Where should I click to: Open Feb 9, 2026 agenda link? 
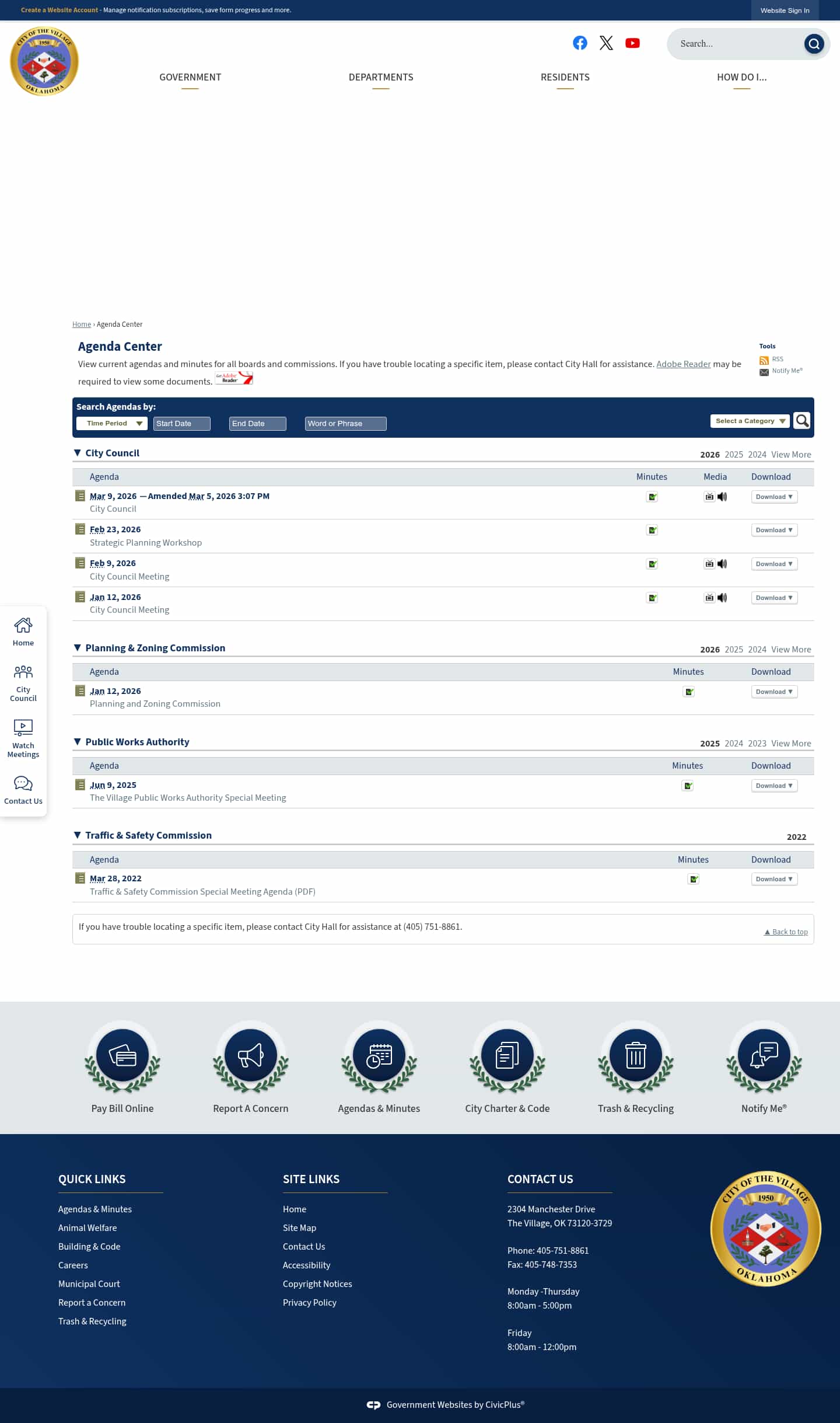113,563
